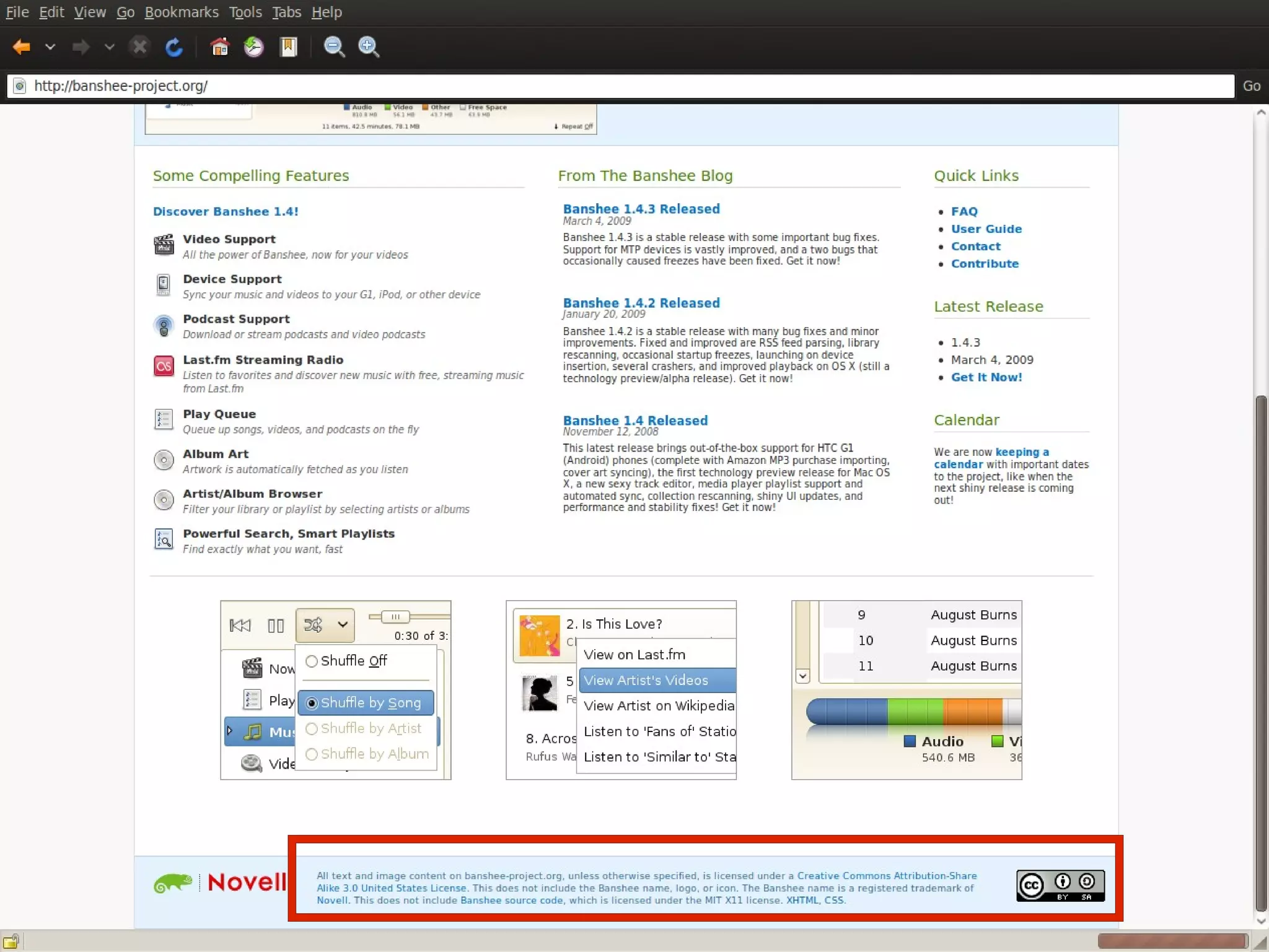Click the Reload page icon
This screenshot has width=1269, height=952.
(174, 47)
